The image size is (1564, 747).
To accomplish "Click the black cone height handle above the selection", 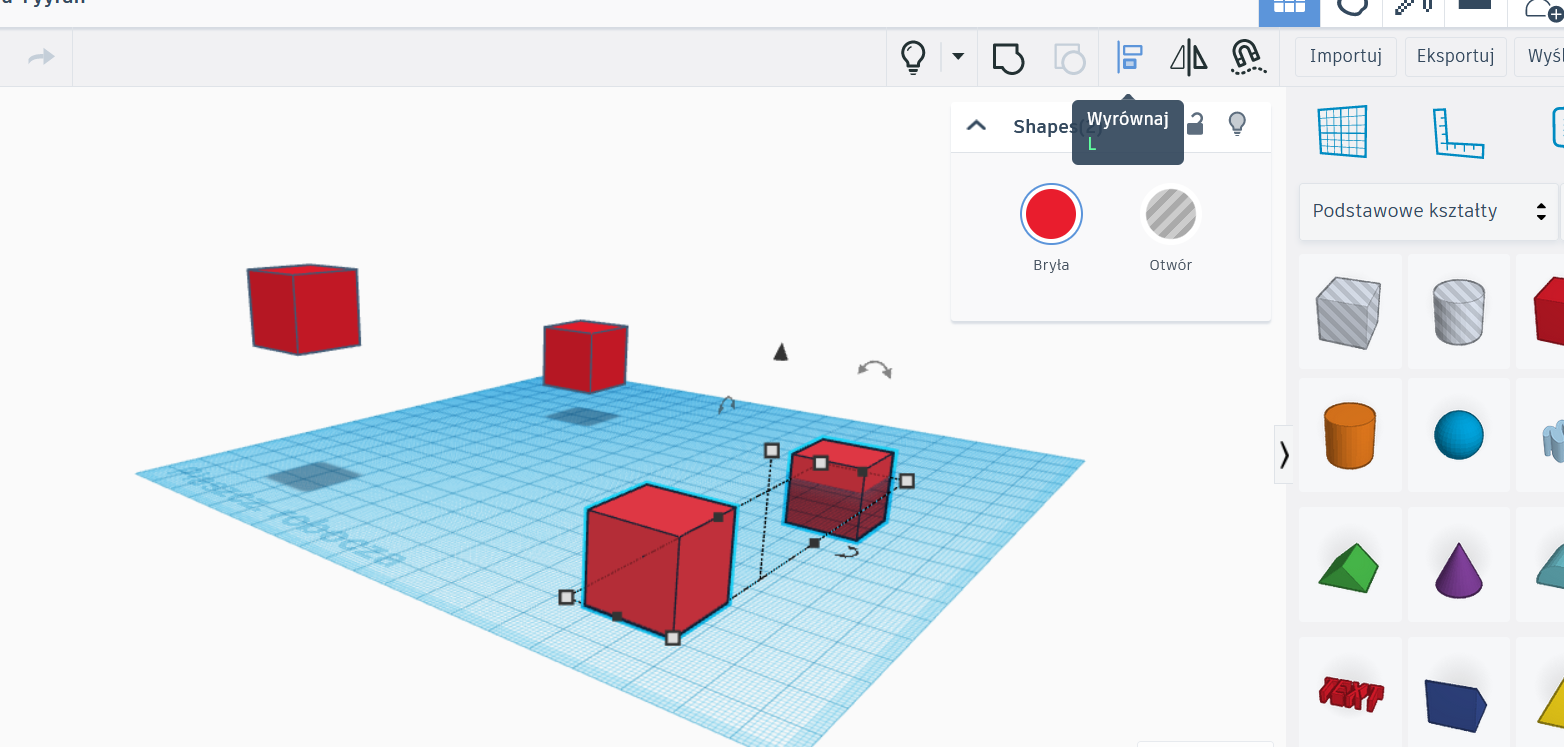I will (x=781, y=351).
